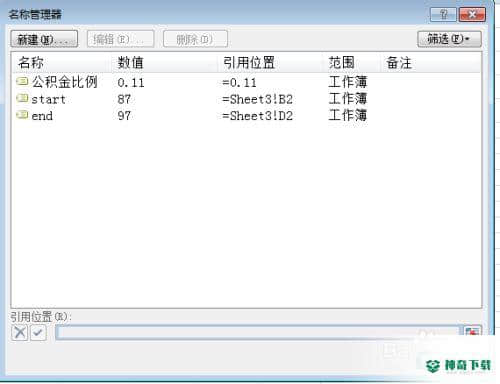Viewport: 500px width, 384px height.
Task: Click the reference =0.11
Action: coord(239,83)
